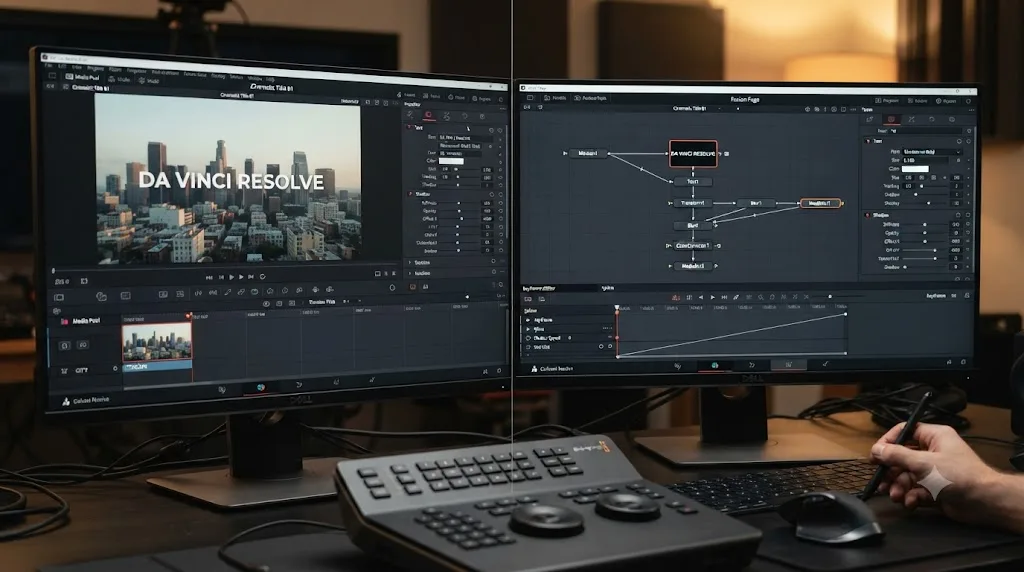Toggle the Text section enable circle, Fusion inspector
The height and width of the screenshot is (572, 1024).
pos(959,141)
